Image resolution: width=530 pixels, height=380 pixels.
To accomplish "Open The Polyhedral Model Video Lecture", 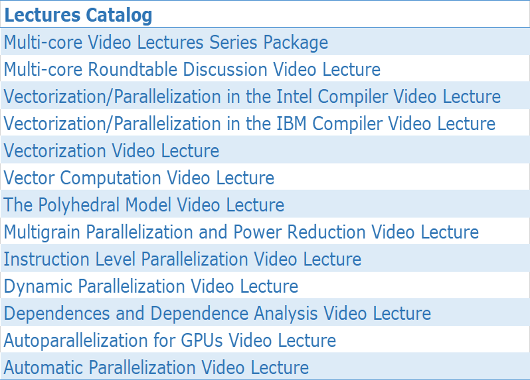I will point(144,205).
